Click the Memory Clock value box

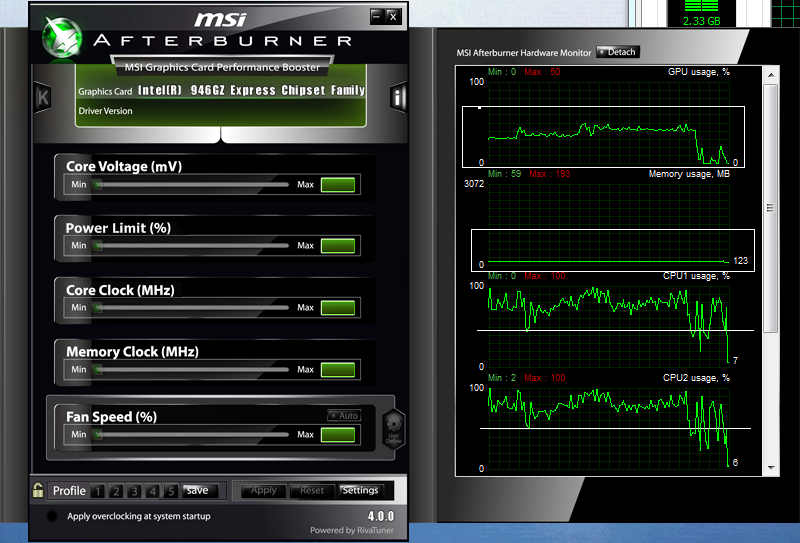pyautogui.click(x=338, y=369)
